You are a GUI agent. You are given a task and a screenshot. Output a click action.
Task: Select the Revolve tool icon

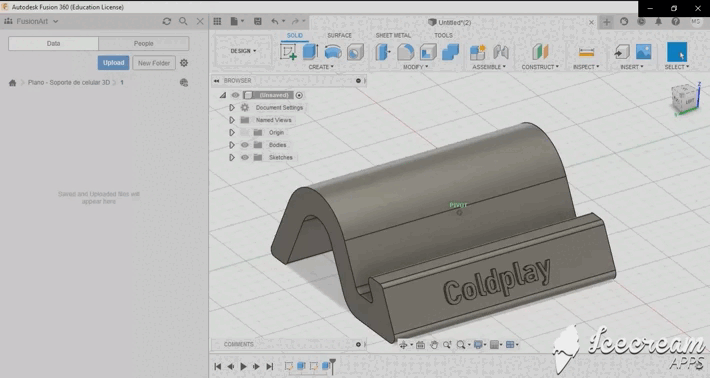(333, 52)
